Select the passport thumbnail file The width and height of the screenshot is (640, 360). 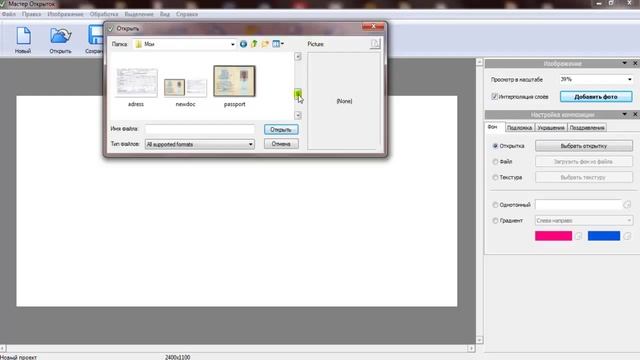pos(235,86)
